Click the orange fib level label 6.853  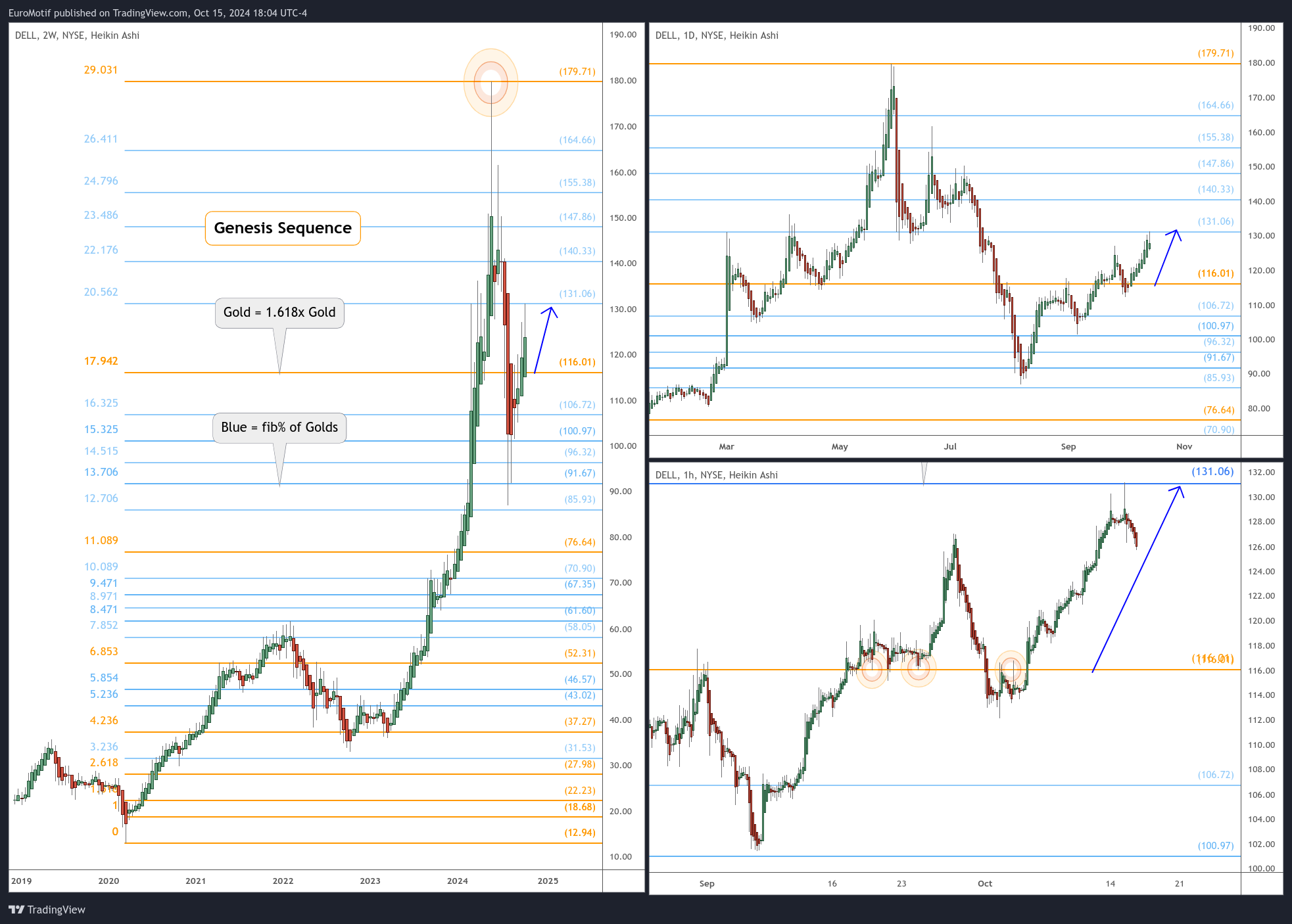(x=104, y=651)
